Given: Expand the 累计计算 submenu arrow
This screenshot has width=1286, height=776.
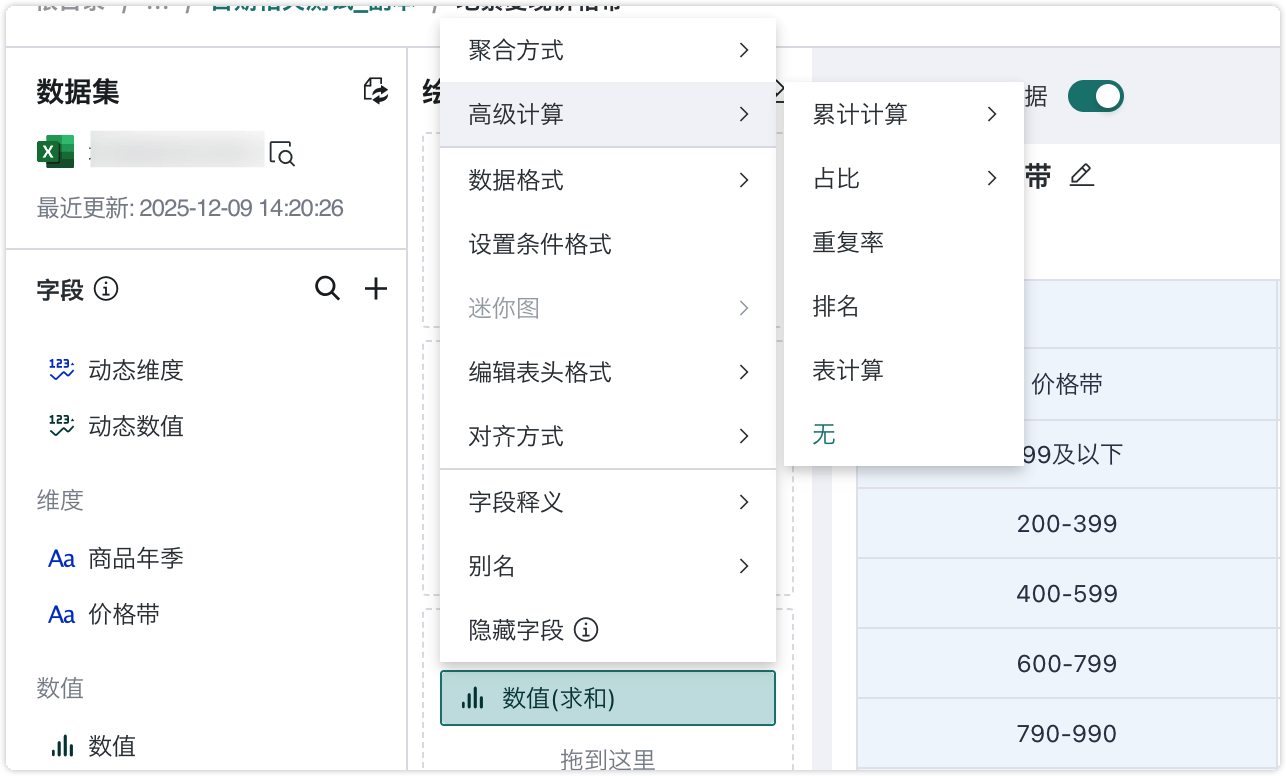Looking at the screenshot, I should [x=992, y=114].
